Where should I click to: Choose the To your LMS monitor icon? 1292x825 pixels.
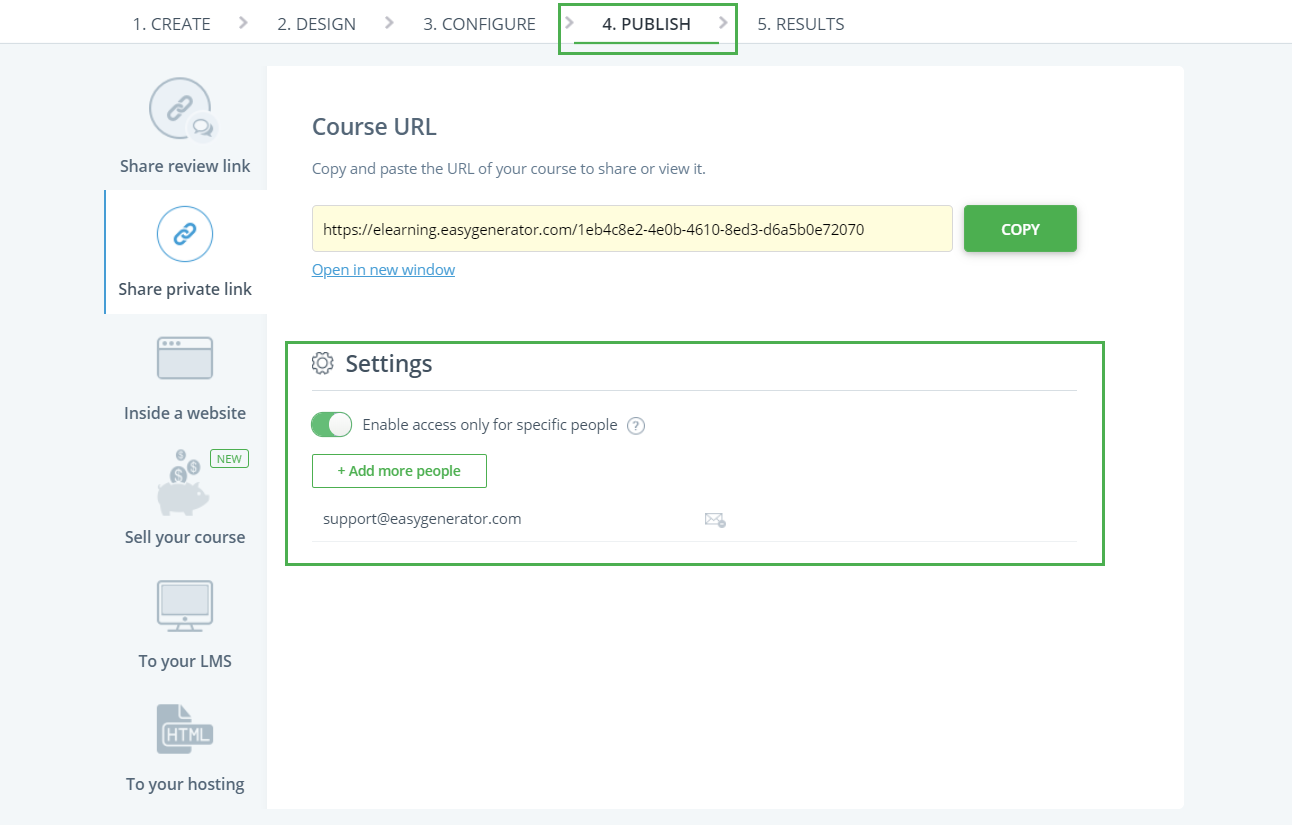tap(184, 606)
